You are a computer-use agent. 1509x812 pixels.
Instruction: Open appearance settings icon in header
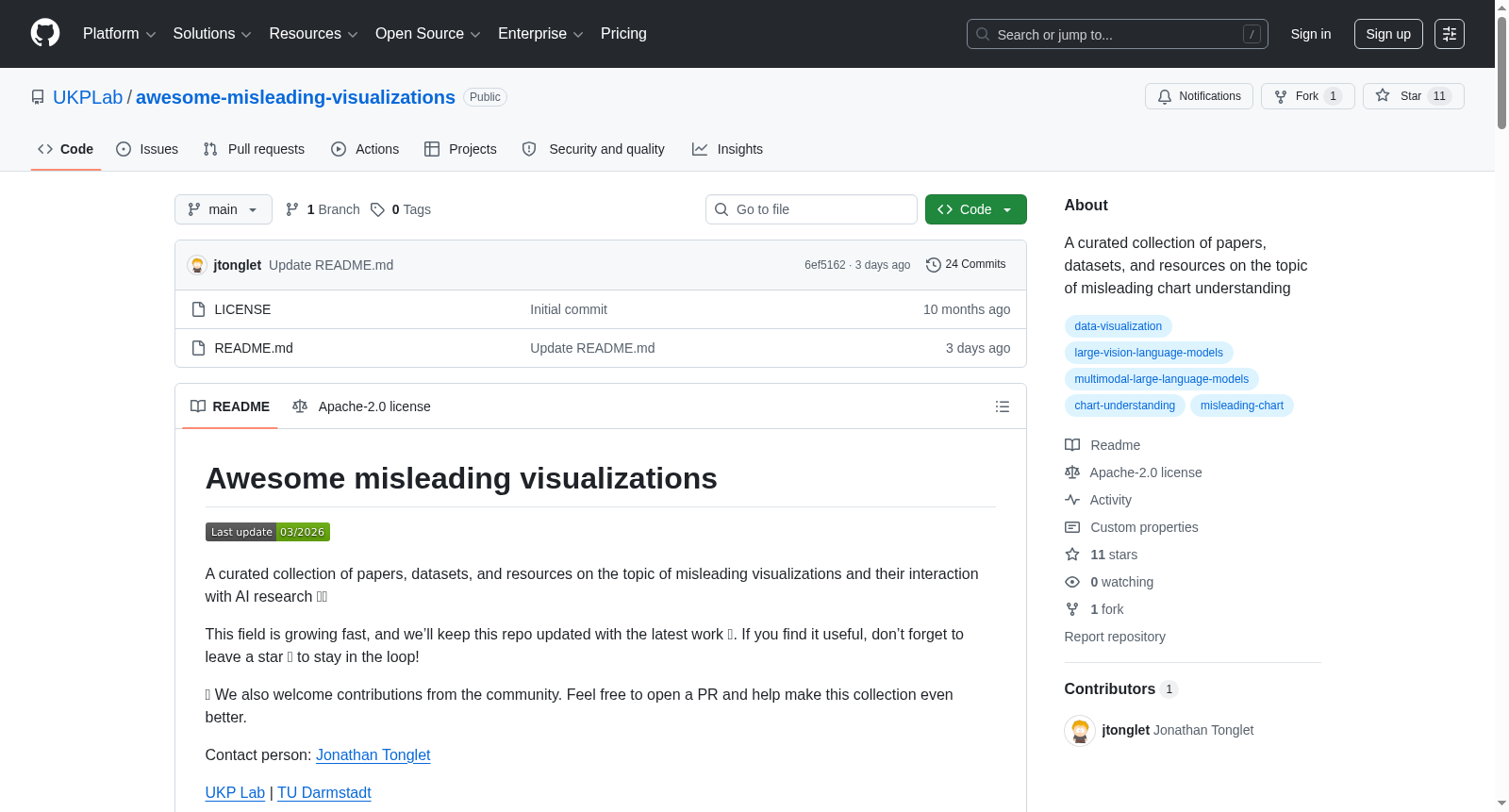[x=1450, y=34]
